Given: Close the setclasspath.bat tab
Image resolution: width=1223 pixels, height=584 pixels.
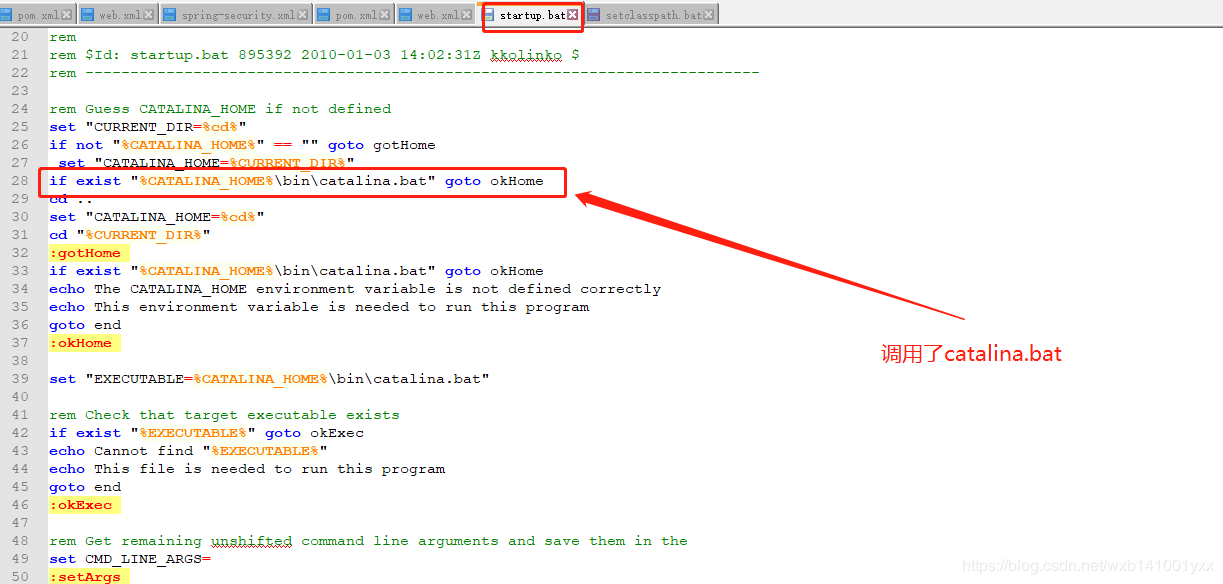Looking at the screenshot, I should 709,15.
